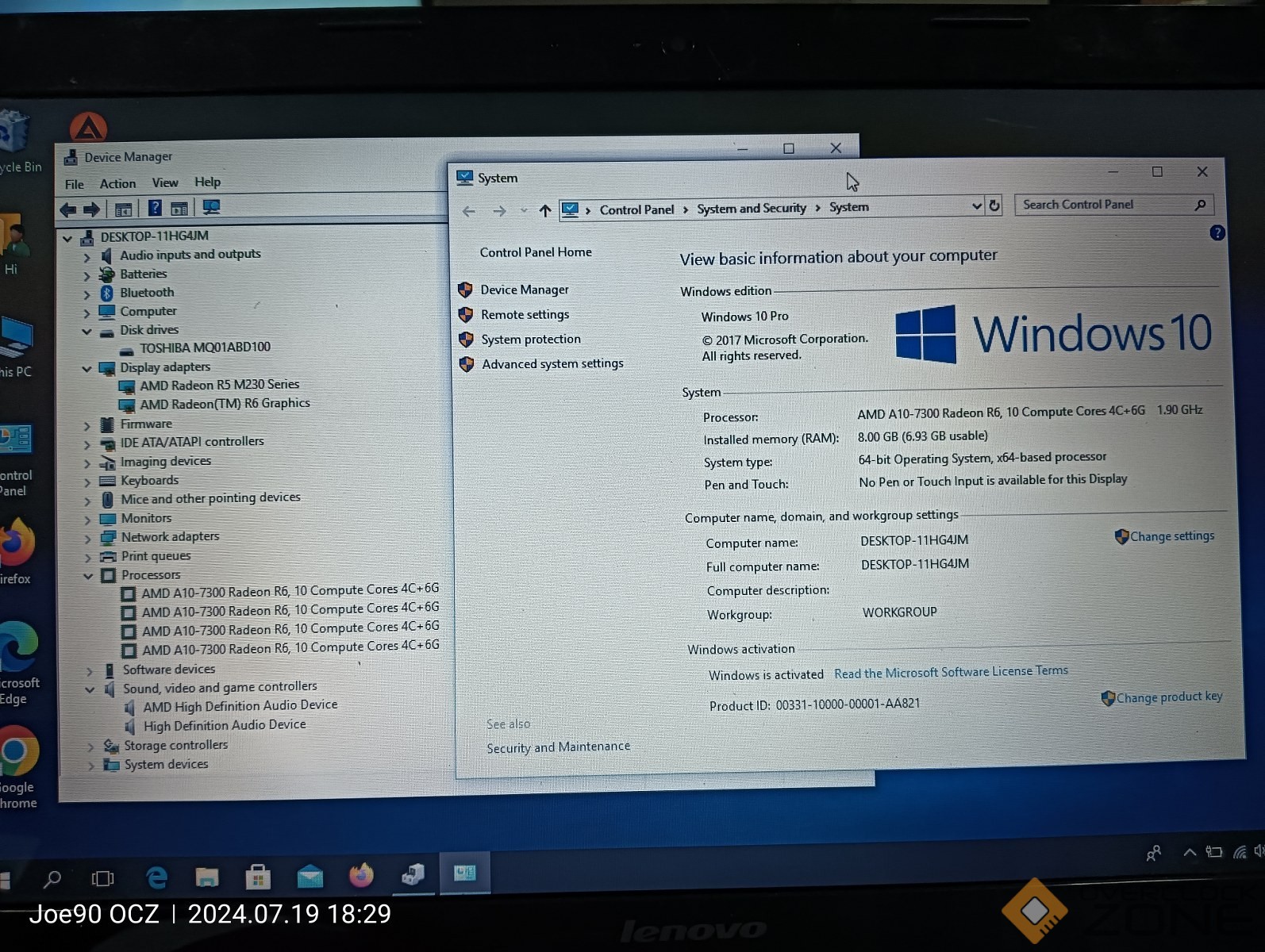Click the Monitors category icon
The width and height of the screenshot is (1265, 952).
click(108, 520)
